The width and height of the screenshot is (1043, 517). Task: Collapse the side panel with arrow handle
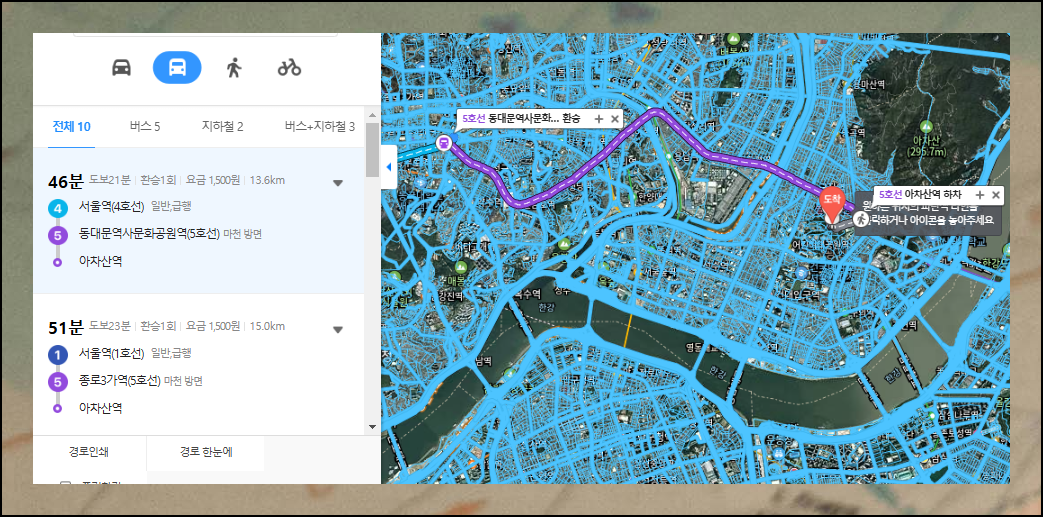[x=389, y=167]
